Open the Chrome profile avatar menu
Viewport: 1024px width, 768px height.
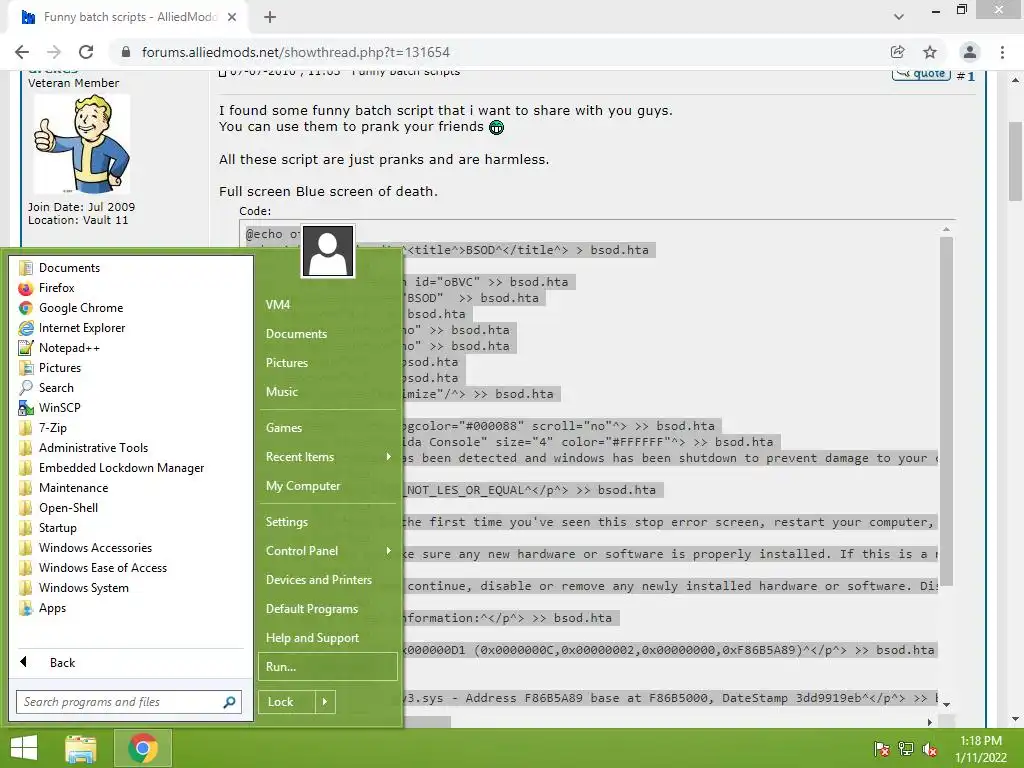pyautogui.click(x=970, y=52)
